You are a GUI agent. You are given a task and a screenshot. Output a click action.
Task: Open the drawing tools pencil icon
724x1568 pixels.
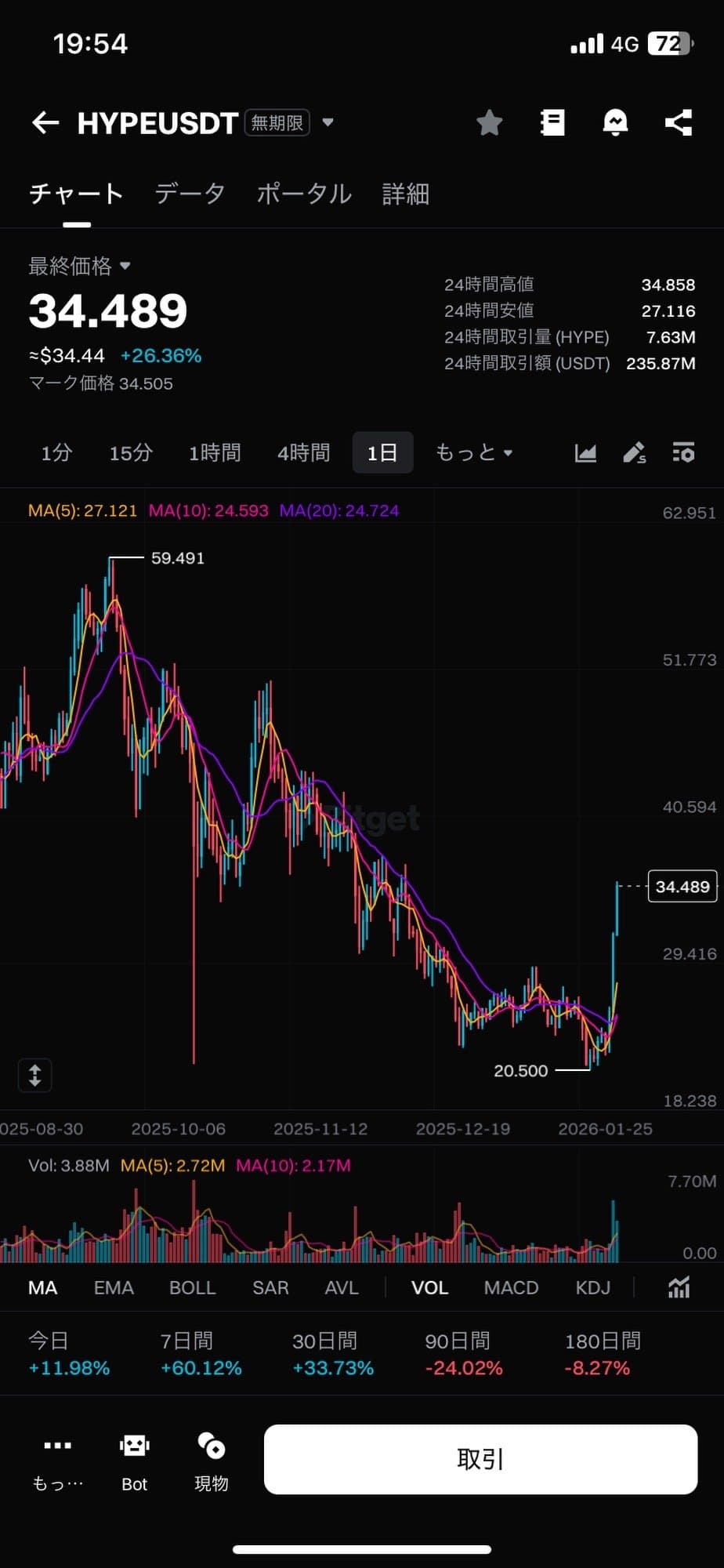click(634, 452)
